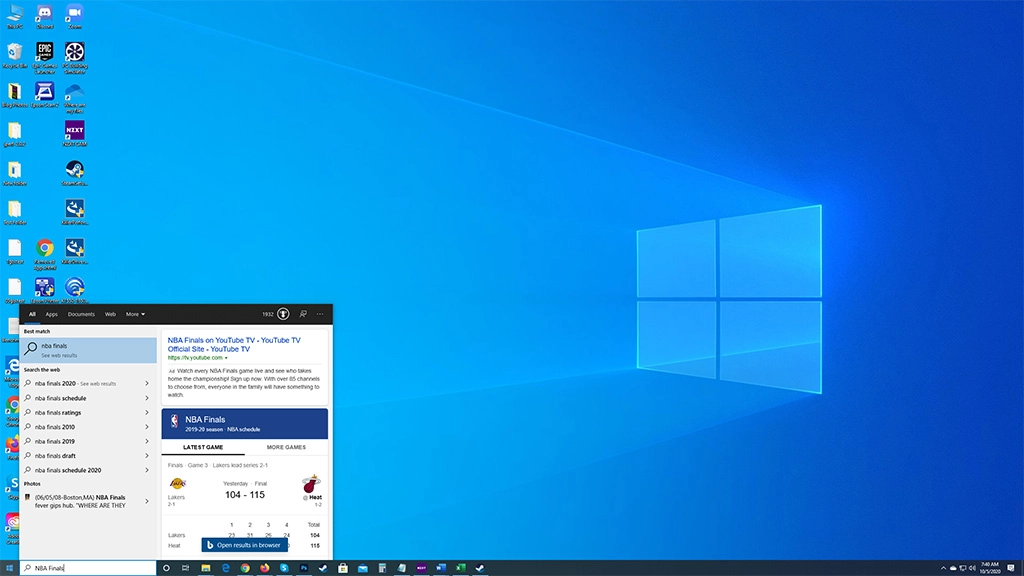Expand the nba finals schedule suggestion arrow
This screenshot has width=1024, height=576.
(146, 398)
